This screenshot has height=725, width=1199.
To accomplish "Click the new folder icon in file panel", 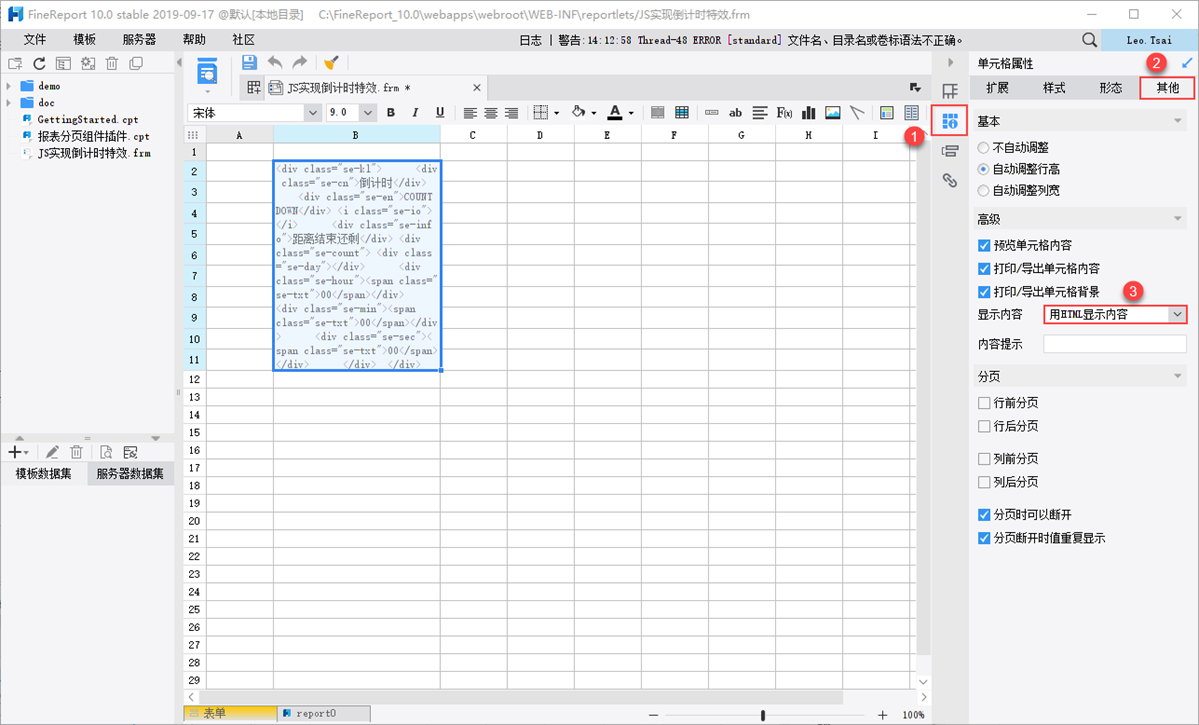I will click(15, 63).
